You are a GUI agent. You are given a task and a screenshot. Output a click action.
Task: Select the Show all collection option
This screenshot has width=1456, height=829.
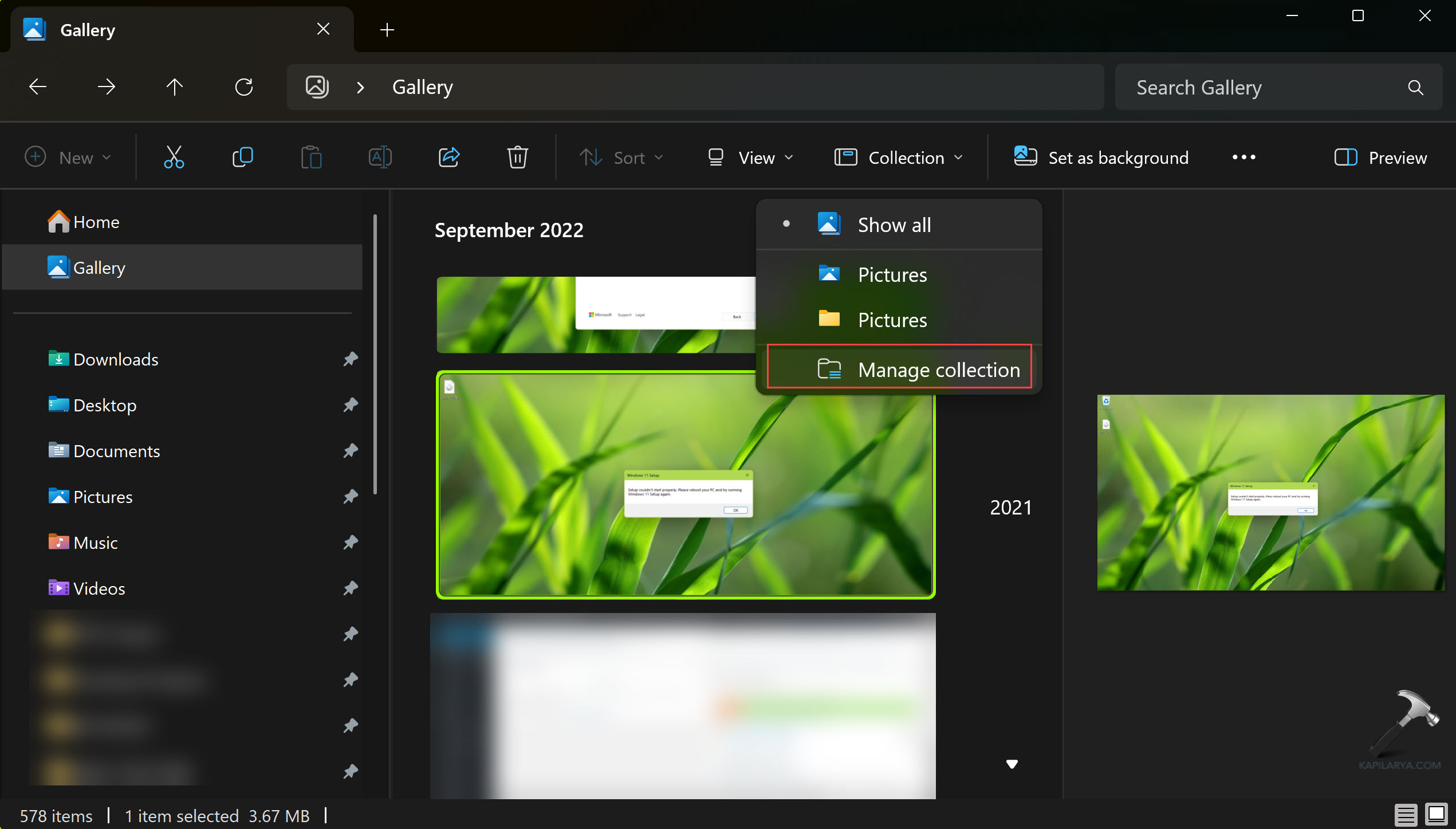[894, 225]
